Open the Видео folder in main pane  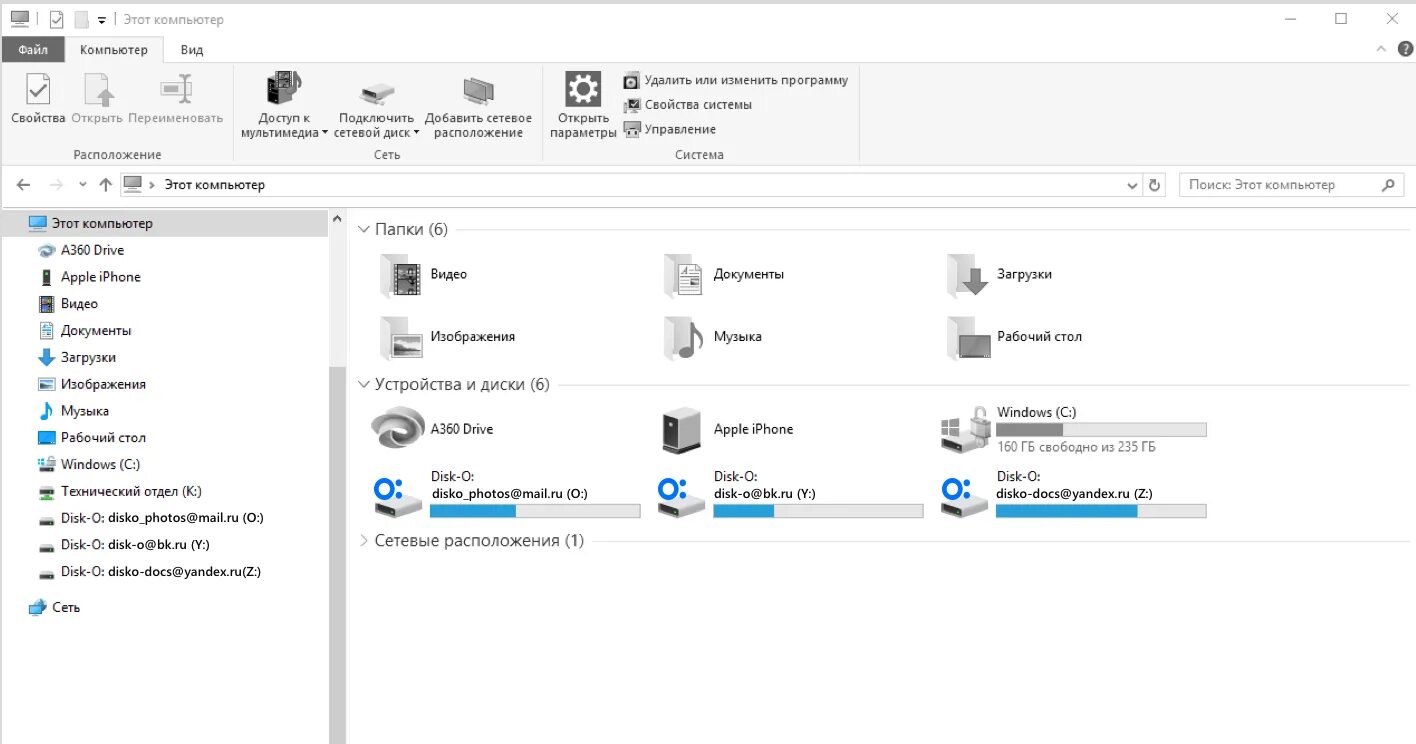[x=424, y=275]
